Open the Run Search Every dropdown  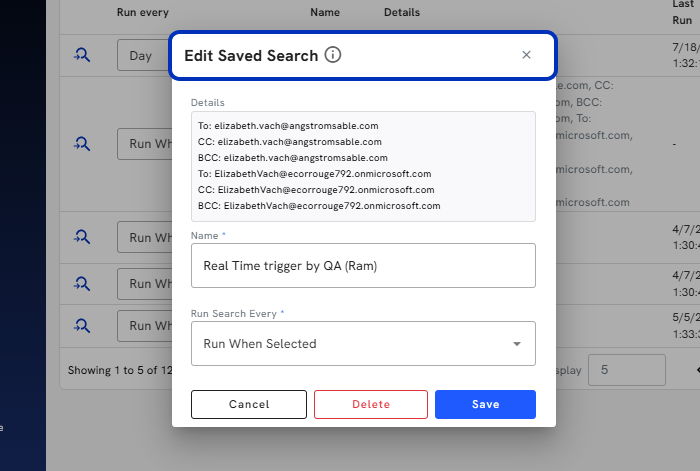pyautogui.click(x=363, y=343)
